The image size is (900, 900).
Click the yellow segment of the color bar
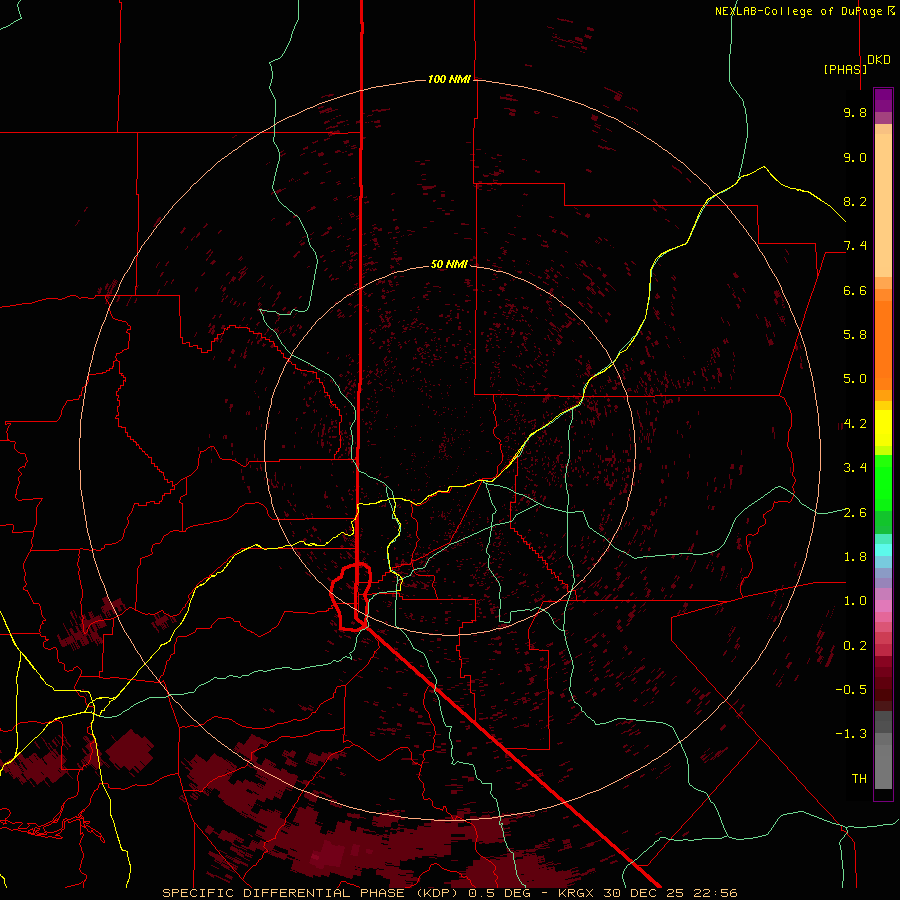883,428
